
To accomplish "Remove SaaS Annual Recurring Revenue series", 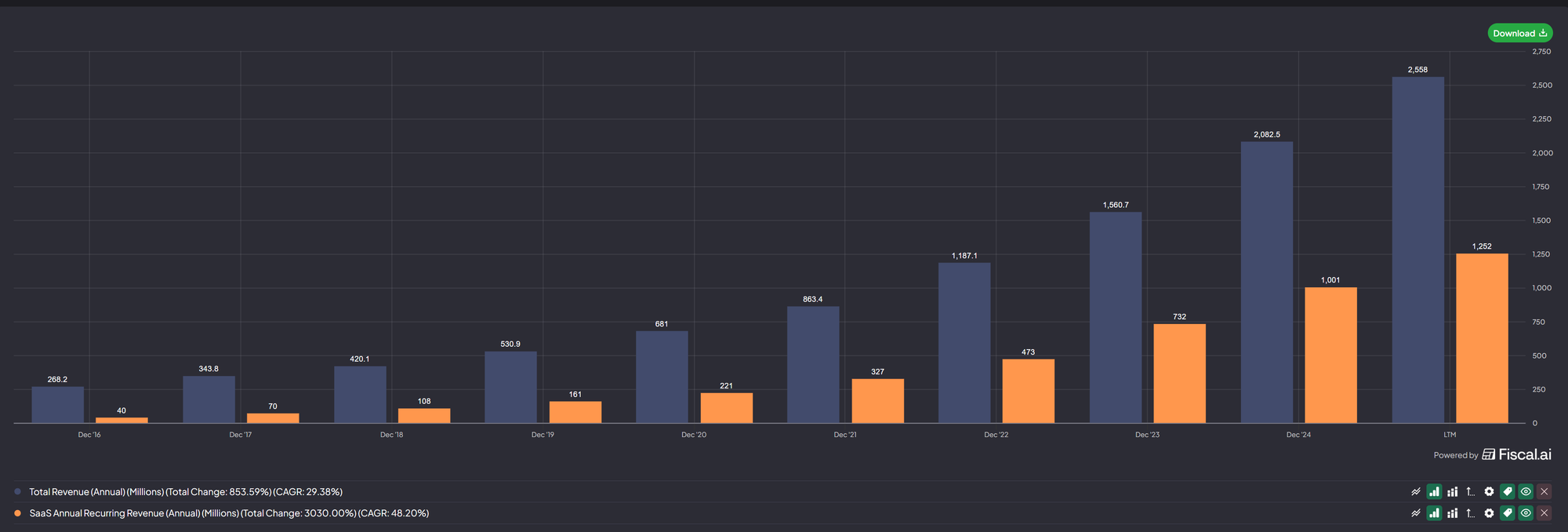I will pyautogui.click(x=1544, y=513).
